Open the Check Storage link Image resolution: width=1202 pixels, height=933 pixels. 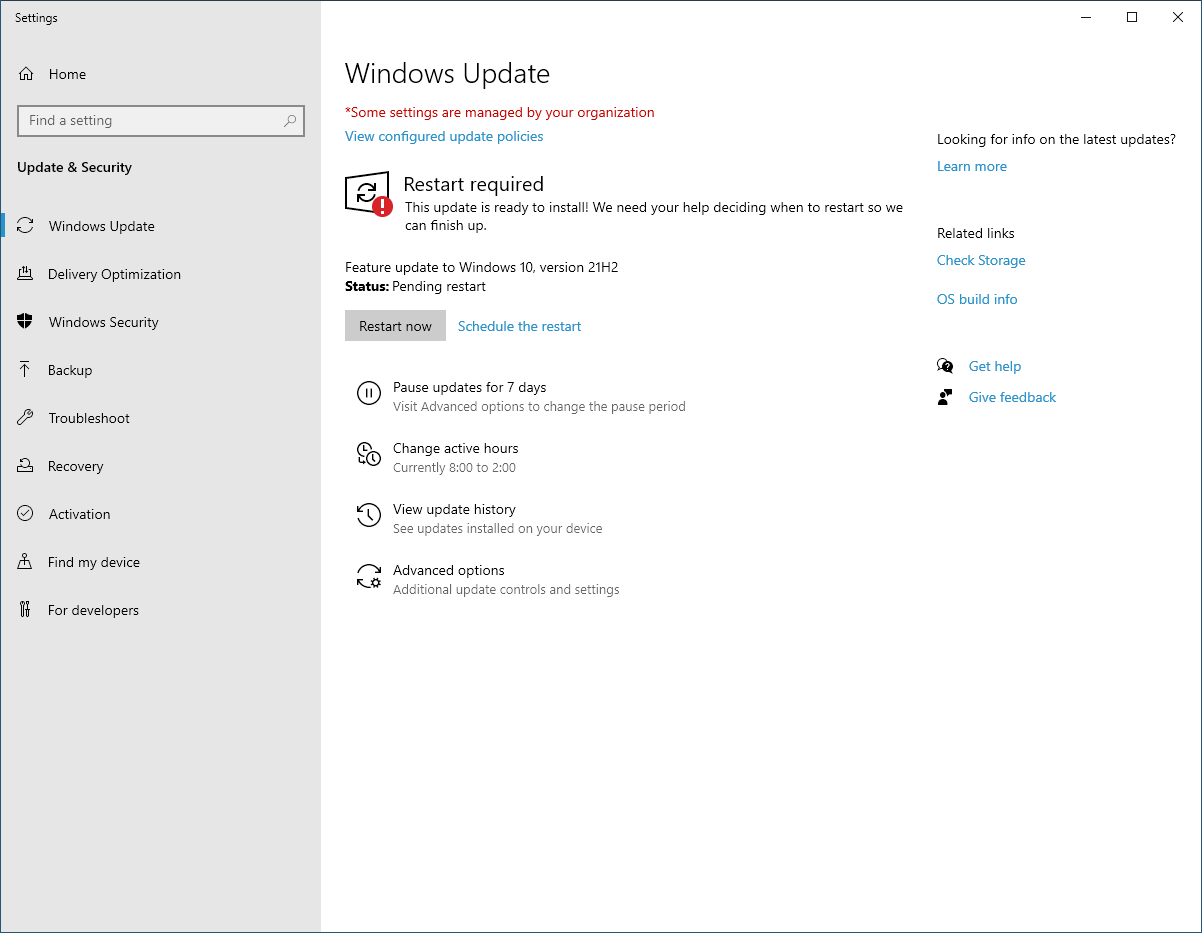[981, 260]
